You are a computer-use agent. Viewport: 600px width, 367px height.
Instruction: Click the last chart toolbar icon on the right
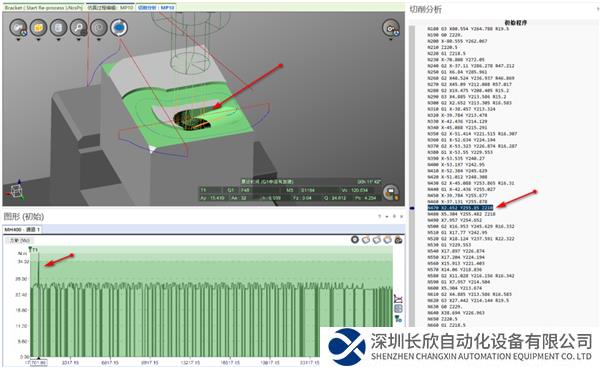coord(398,240)
